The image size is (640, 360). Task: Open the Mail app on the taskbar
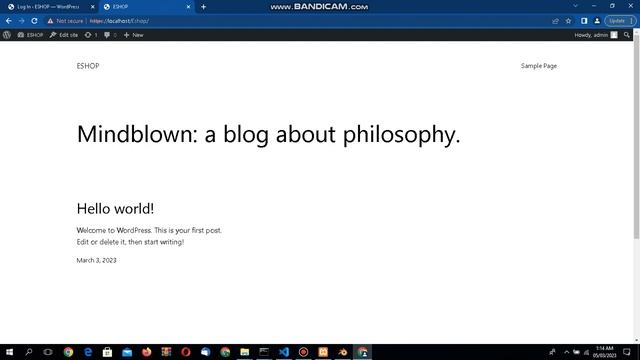[127, 352]
